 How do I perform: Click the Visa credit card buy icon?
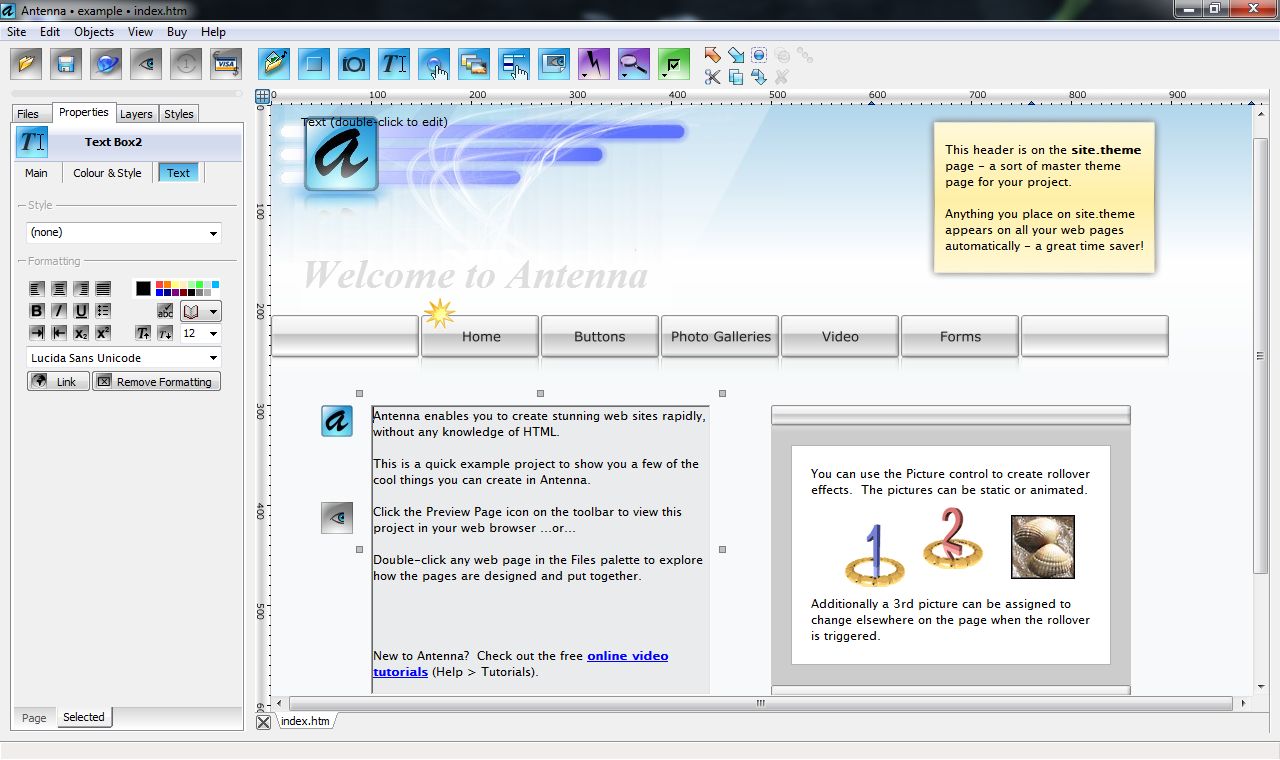(226, 64)
